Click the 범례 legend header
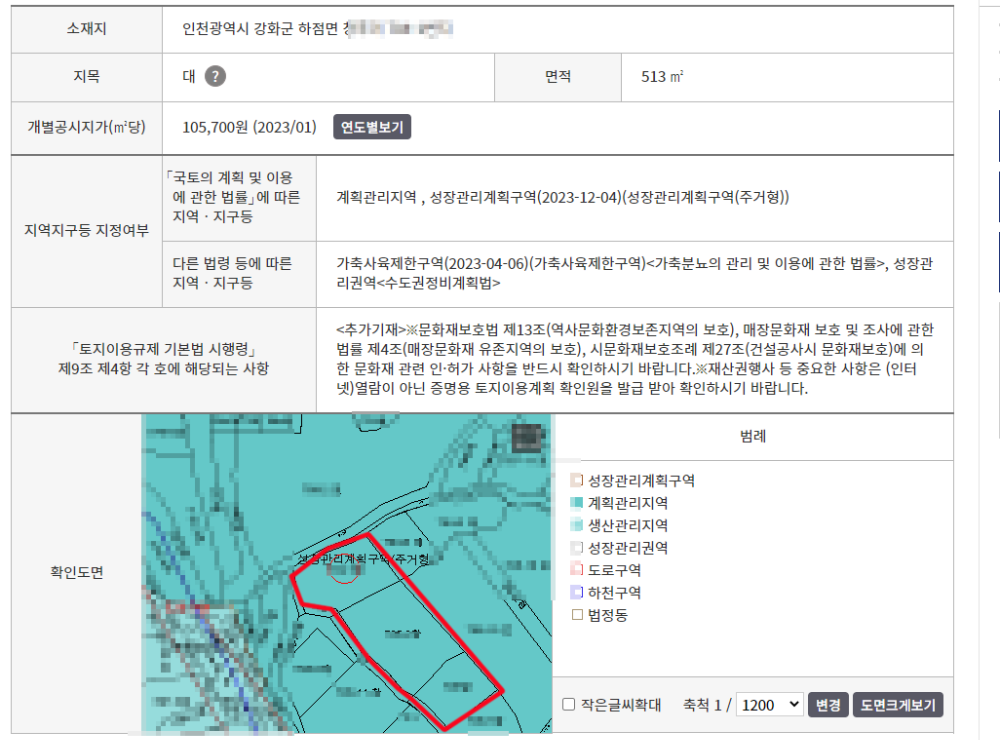 click(x=753, y=436)
